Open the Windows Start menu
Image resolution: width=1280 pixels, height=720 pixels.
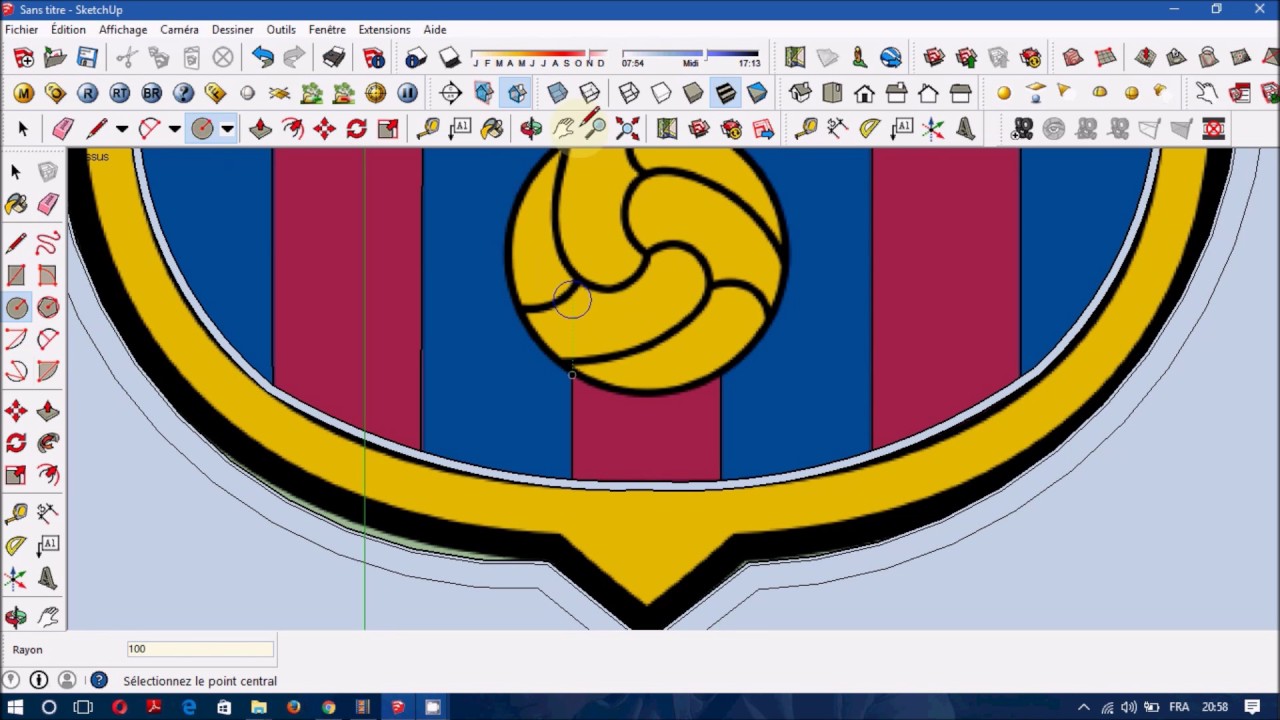tap(15, 707)
